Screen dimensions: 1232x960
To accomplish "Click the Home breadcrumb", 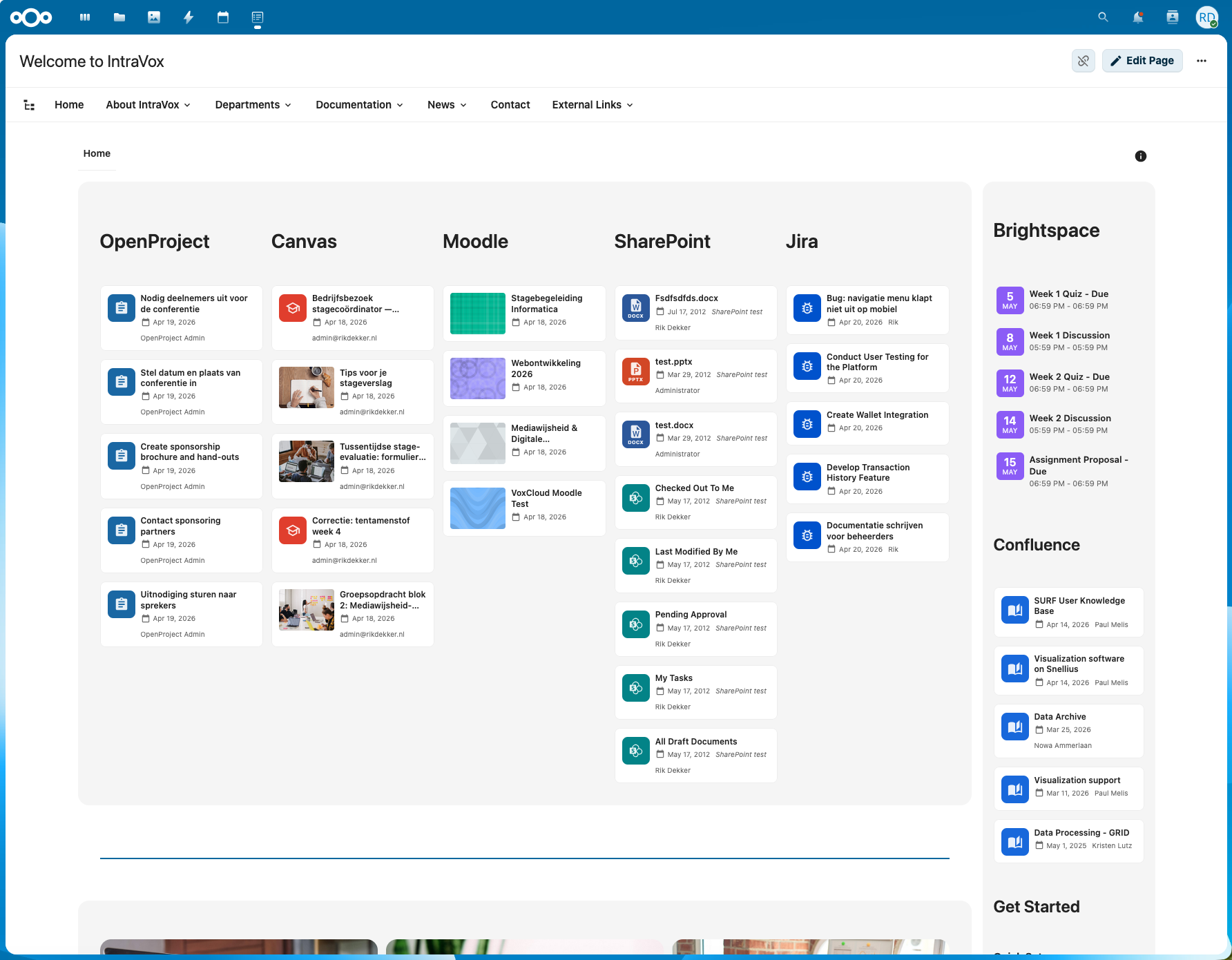I will point(97,153).
